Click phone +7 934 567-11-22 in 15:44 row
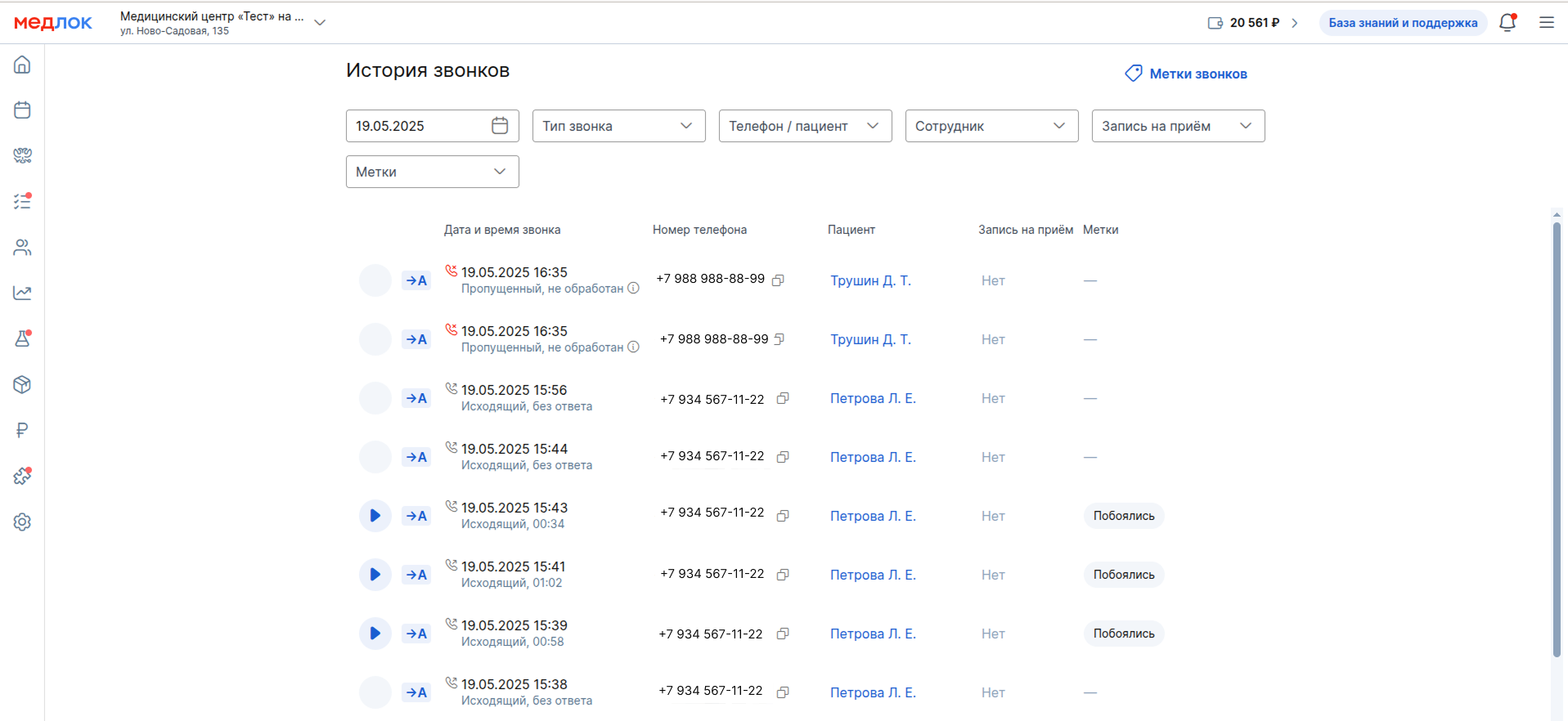The width and height of the screenshot is (1568, 721). click(712, 456)
